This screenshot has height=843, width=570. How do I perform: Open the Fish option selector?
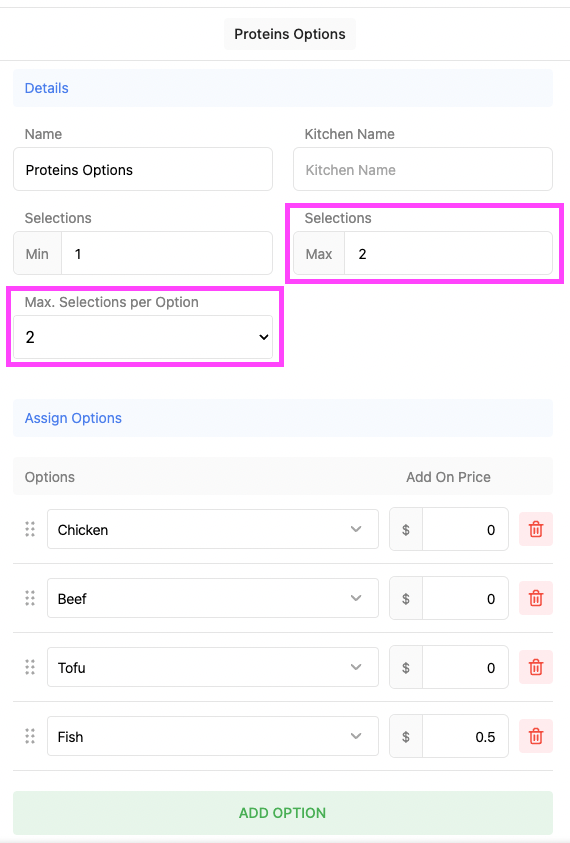tap(213, 736)
